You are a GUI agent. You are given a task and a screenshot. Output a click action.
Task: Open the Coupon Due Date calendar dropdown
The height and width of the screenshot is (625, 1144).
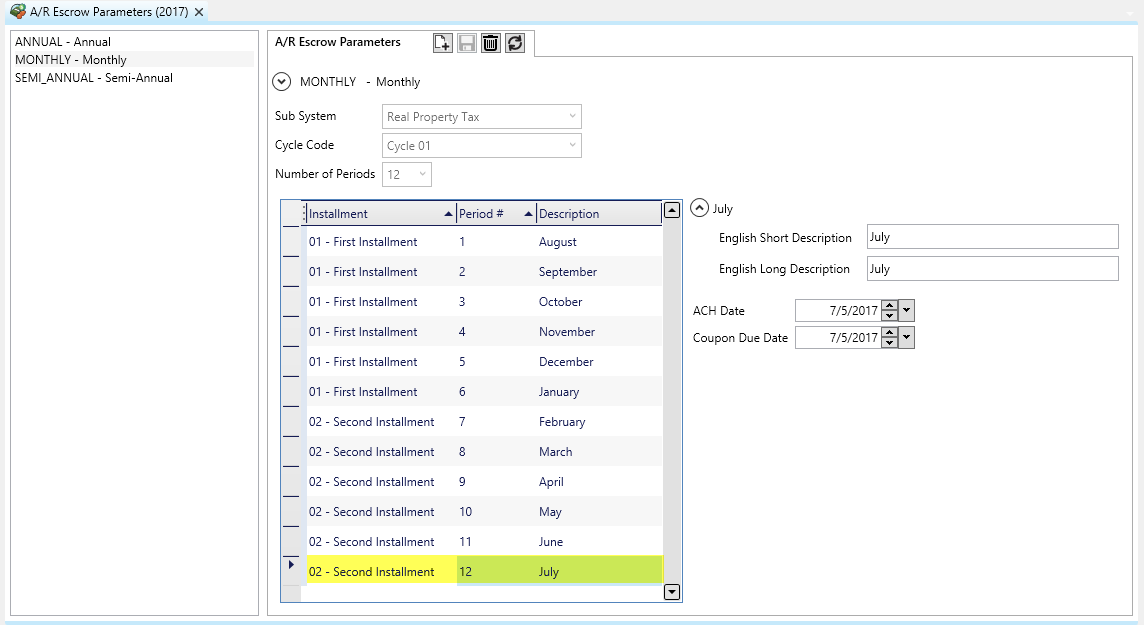click(x=907, y=338)
